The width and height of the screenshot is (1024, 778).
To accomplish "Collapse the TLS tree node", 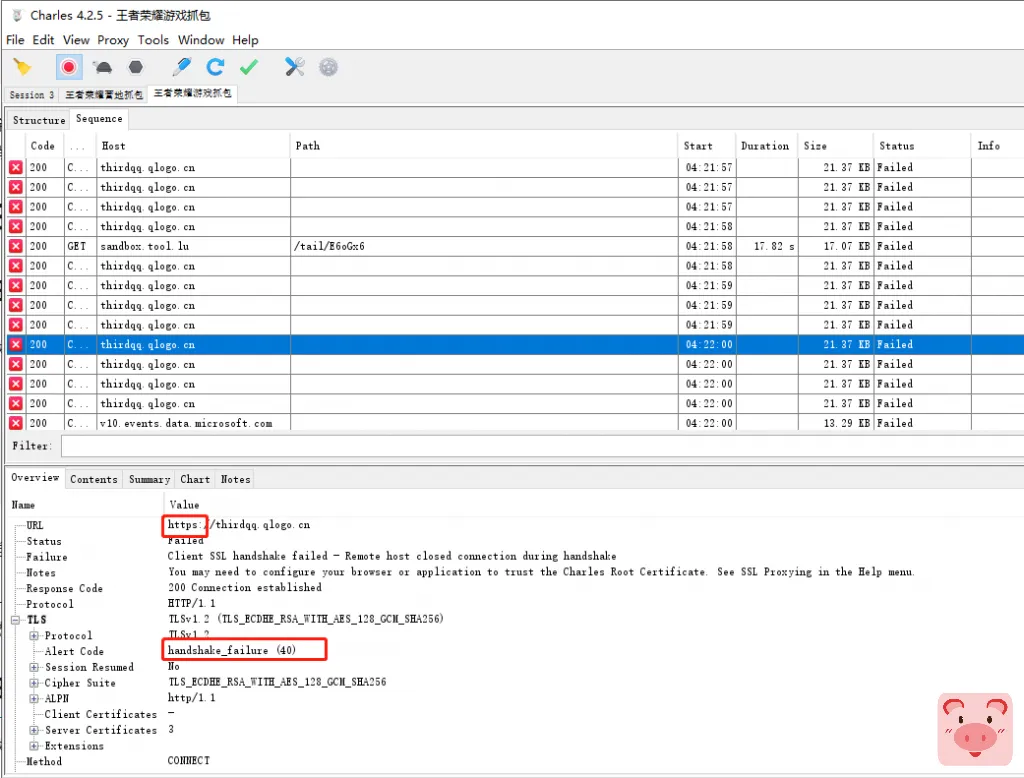I will [17, 620].
